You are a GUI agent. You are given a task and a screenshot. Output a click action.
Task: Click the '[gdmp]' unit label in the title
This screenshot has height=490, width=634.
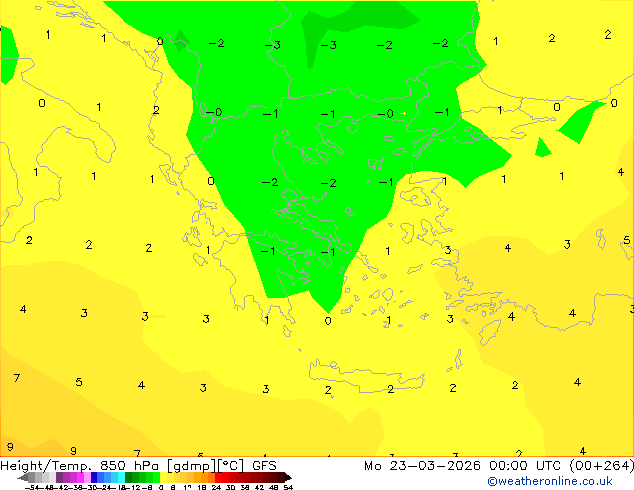tap(192, 466)
